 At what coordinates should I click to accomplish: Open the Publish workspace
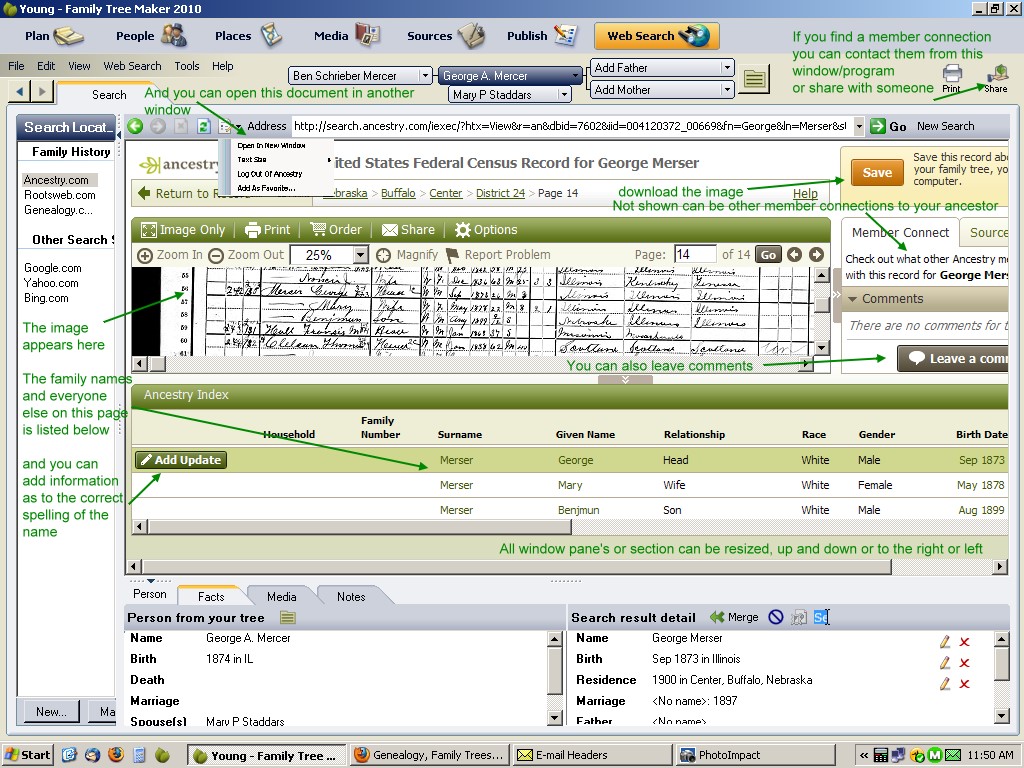pyautogui.click(x=542, y=36)
